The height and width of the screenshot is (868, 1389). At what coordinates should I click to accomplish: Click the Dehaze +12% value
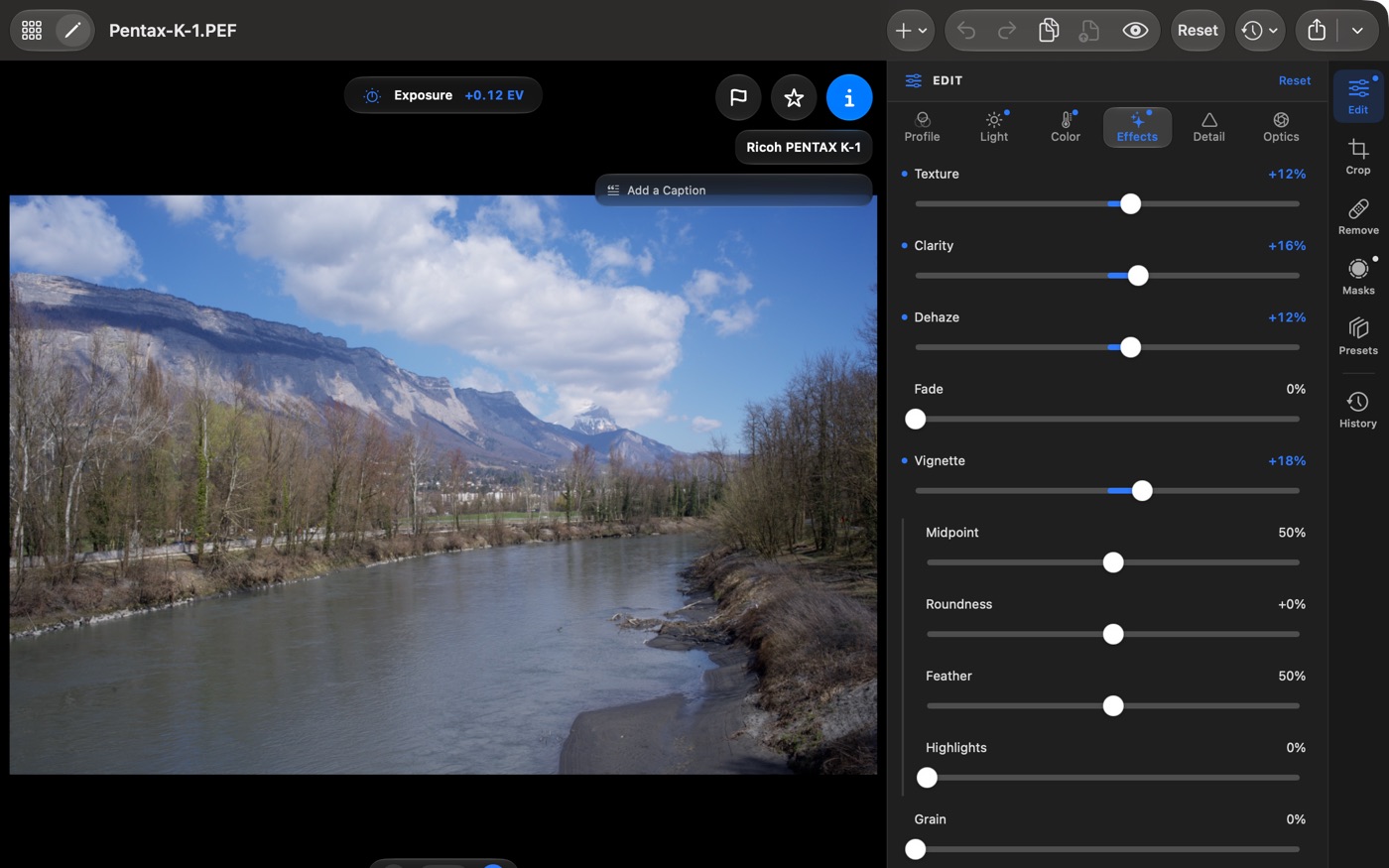(1287, 317)
